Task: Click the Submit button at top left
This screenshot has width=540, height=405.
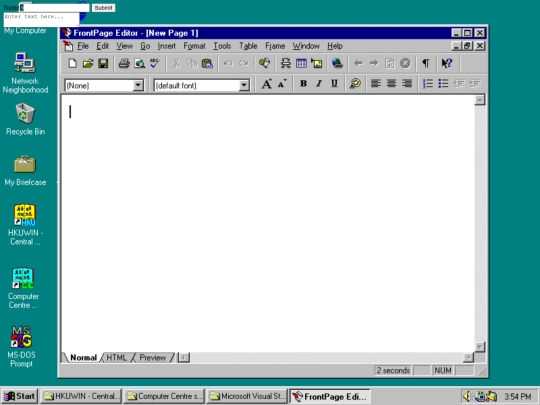Action: tap(103, 8)
